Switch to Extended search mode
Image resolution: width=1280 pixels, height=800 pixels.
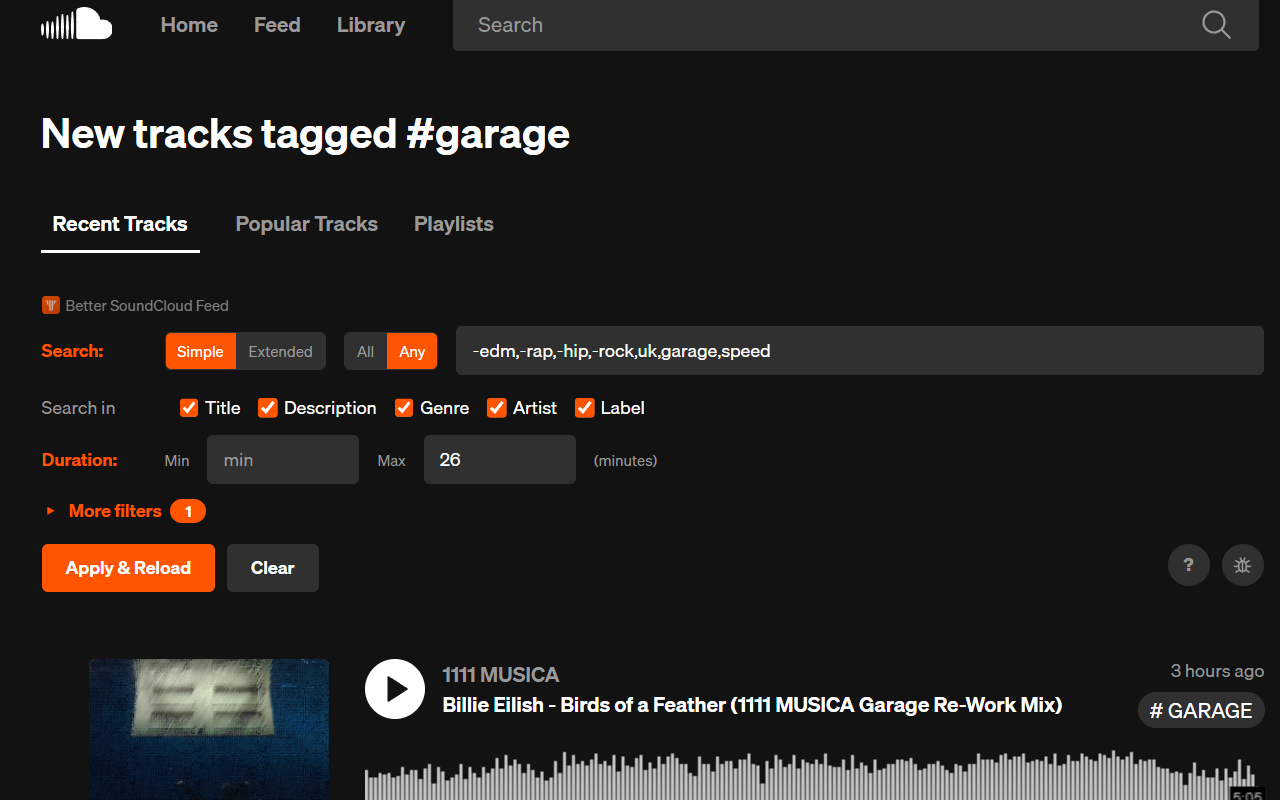pyautogui.click(x=281, y=351)
